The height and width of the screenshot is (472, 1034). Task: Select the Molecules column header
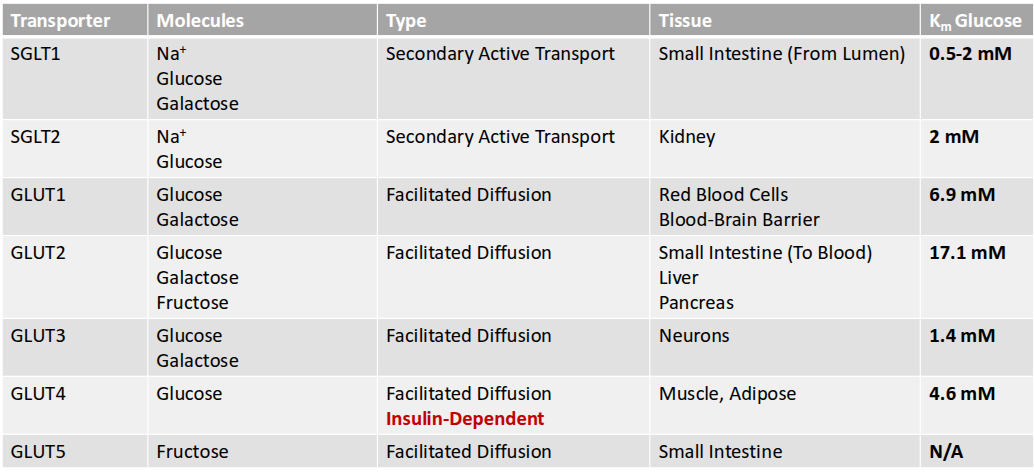tap(200, 20)
